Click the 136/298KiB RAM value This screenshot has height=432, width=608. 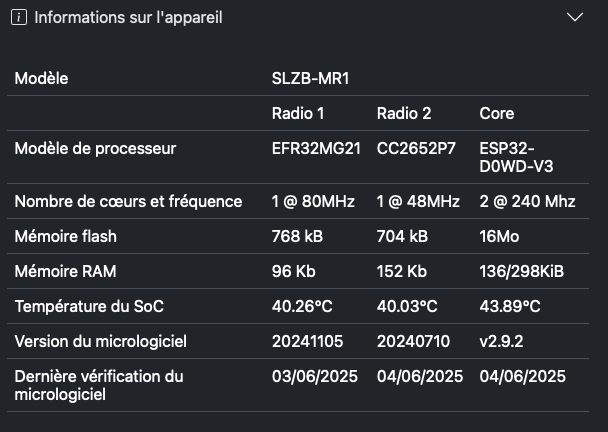point(522,271)
